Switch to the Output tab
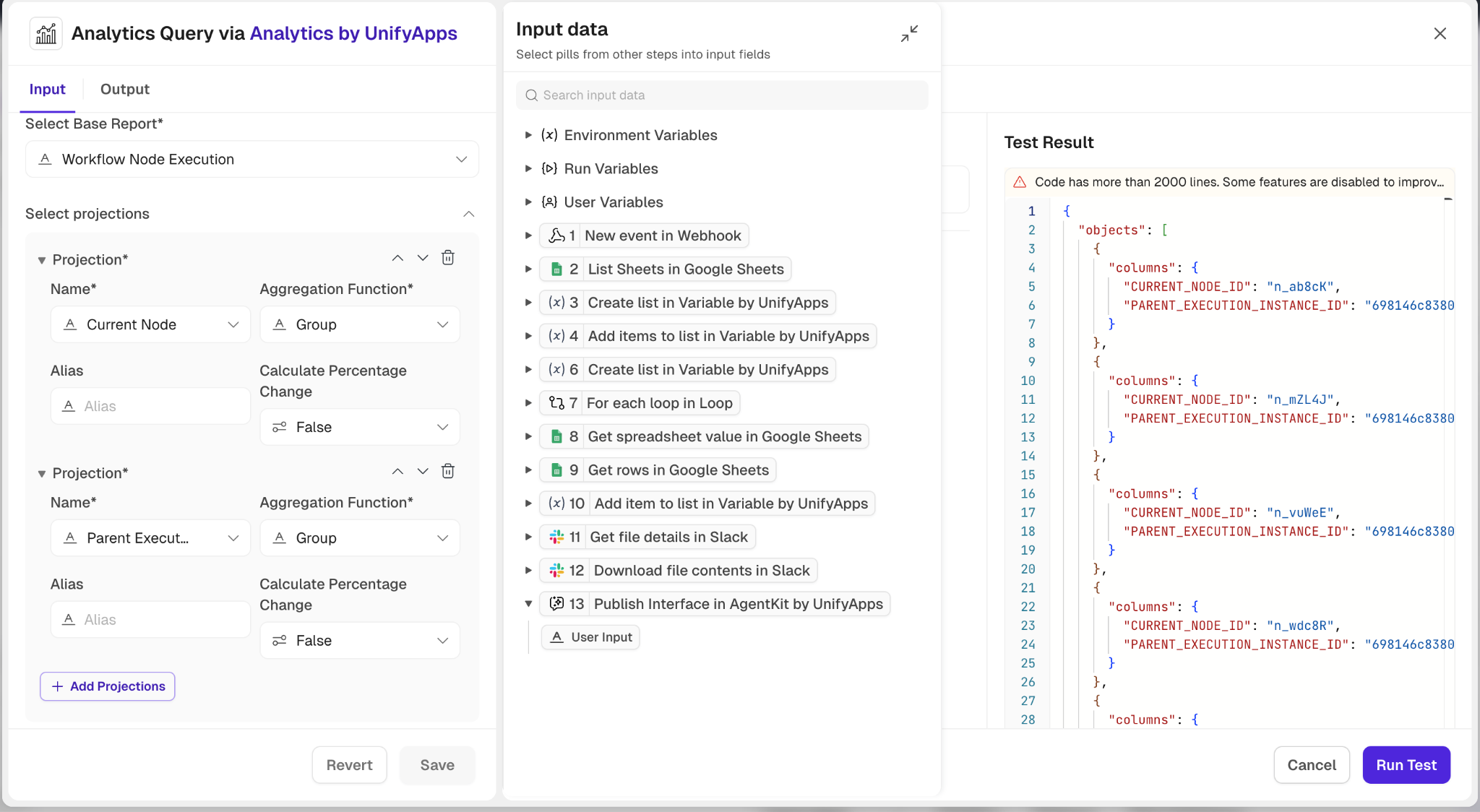This screenshot has width=1480, height=812. [x=124, y=89]
